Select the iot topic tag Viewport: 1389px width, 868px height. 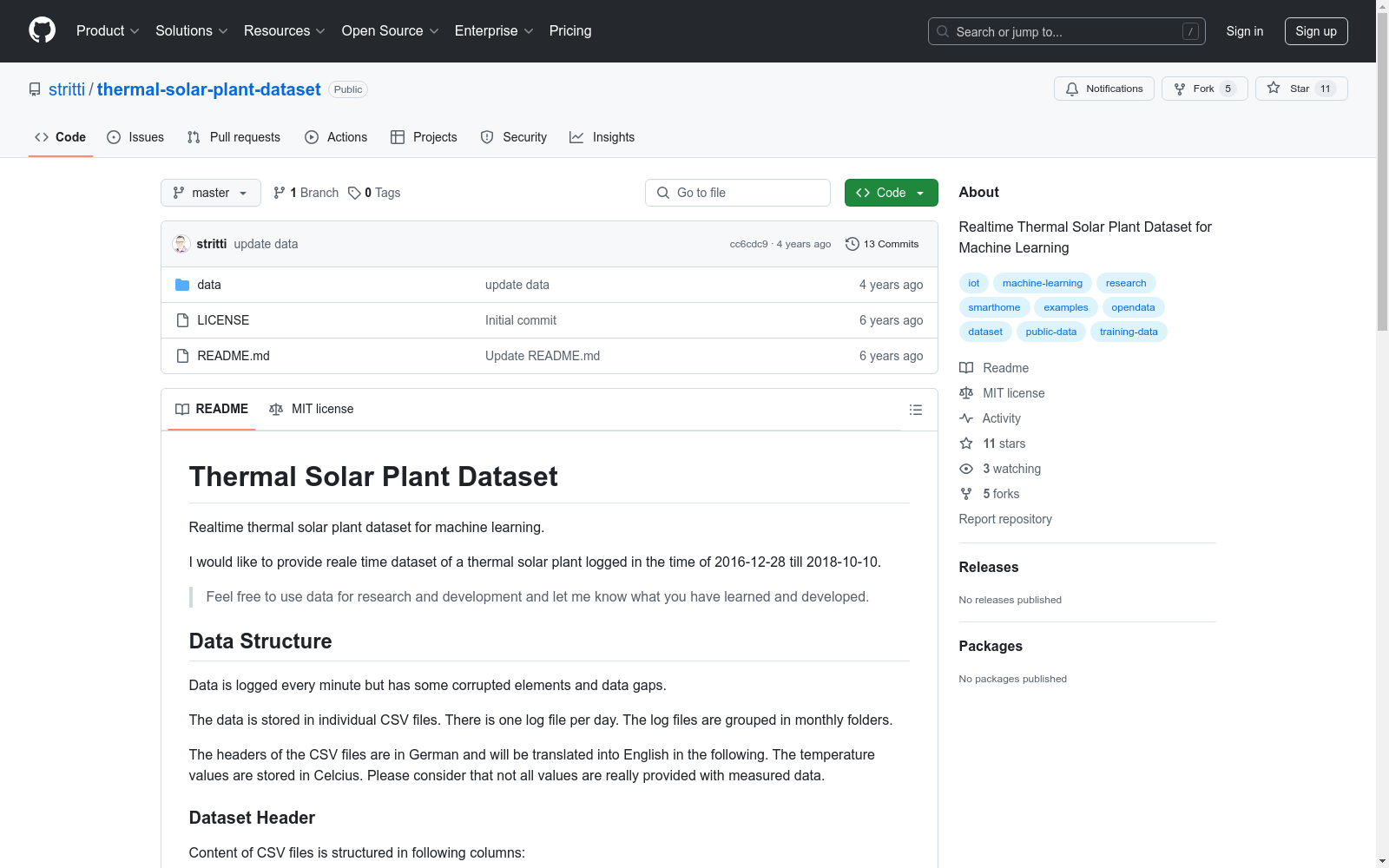(974, 283)
